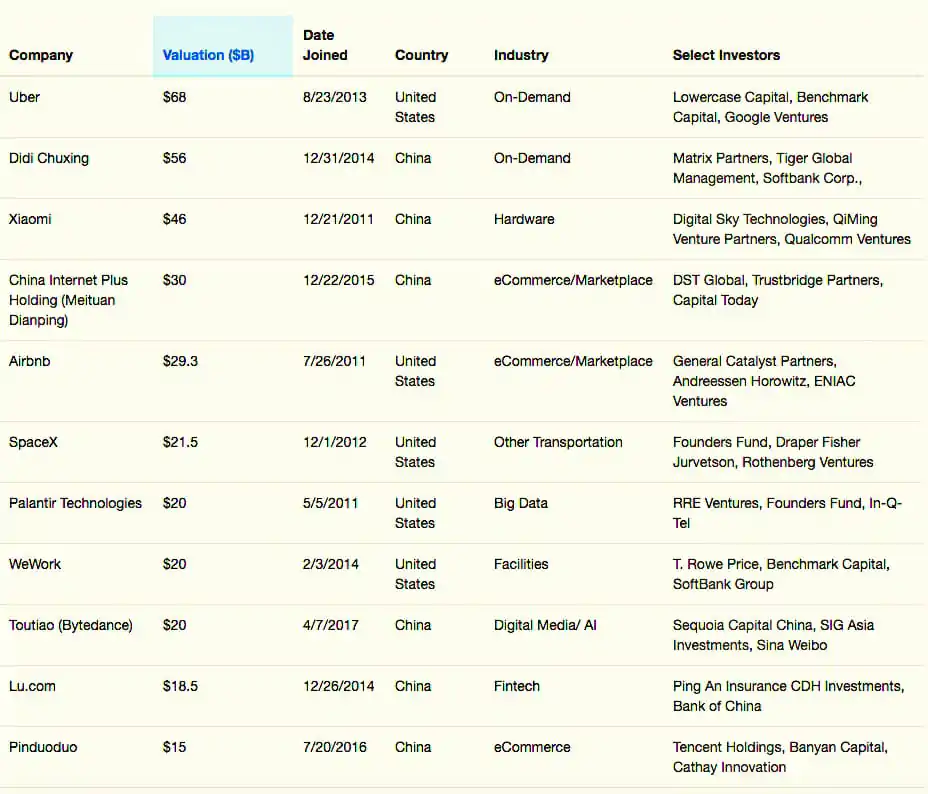Click the Select Investors column header
Screen dimensions: 928x794
coord(726,55)
